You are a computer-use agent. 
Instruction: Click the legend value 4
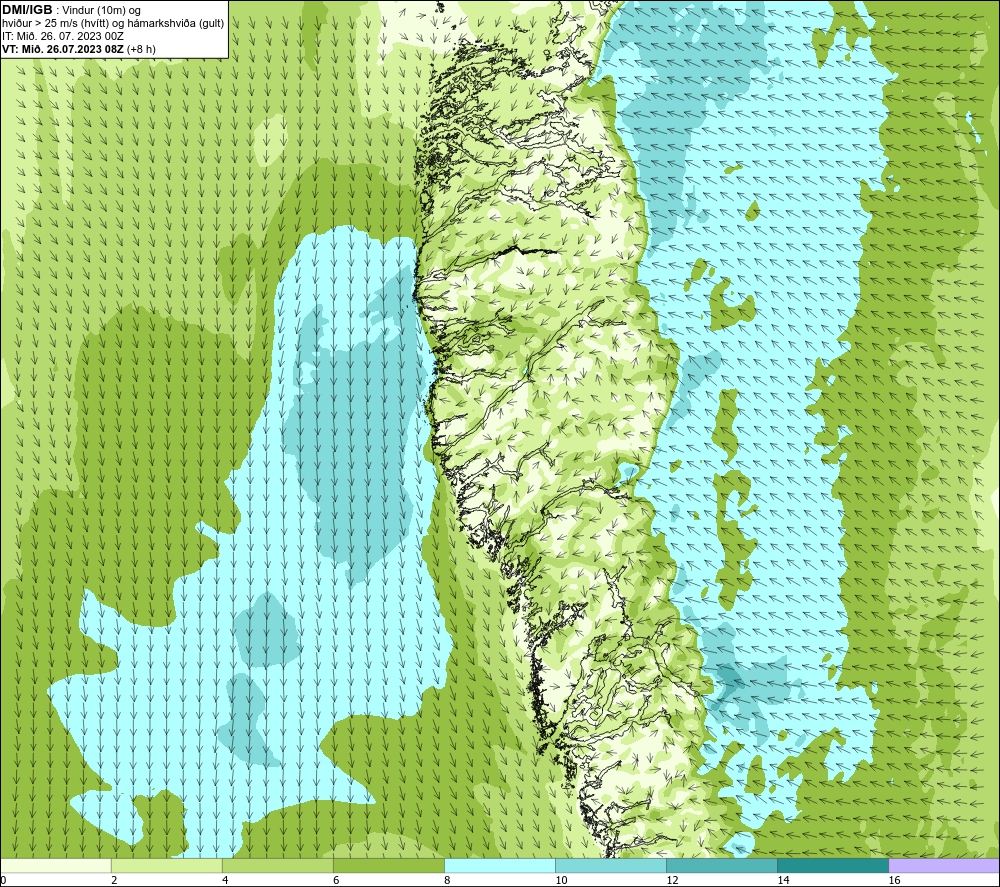[x=225, y=881]
